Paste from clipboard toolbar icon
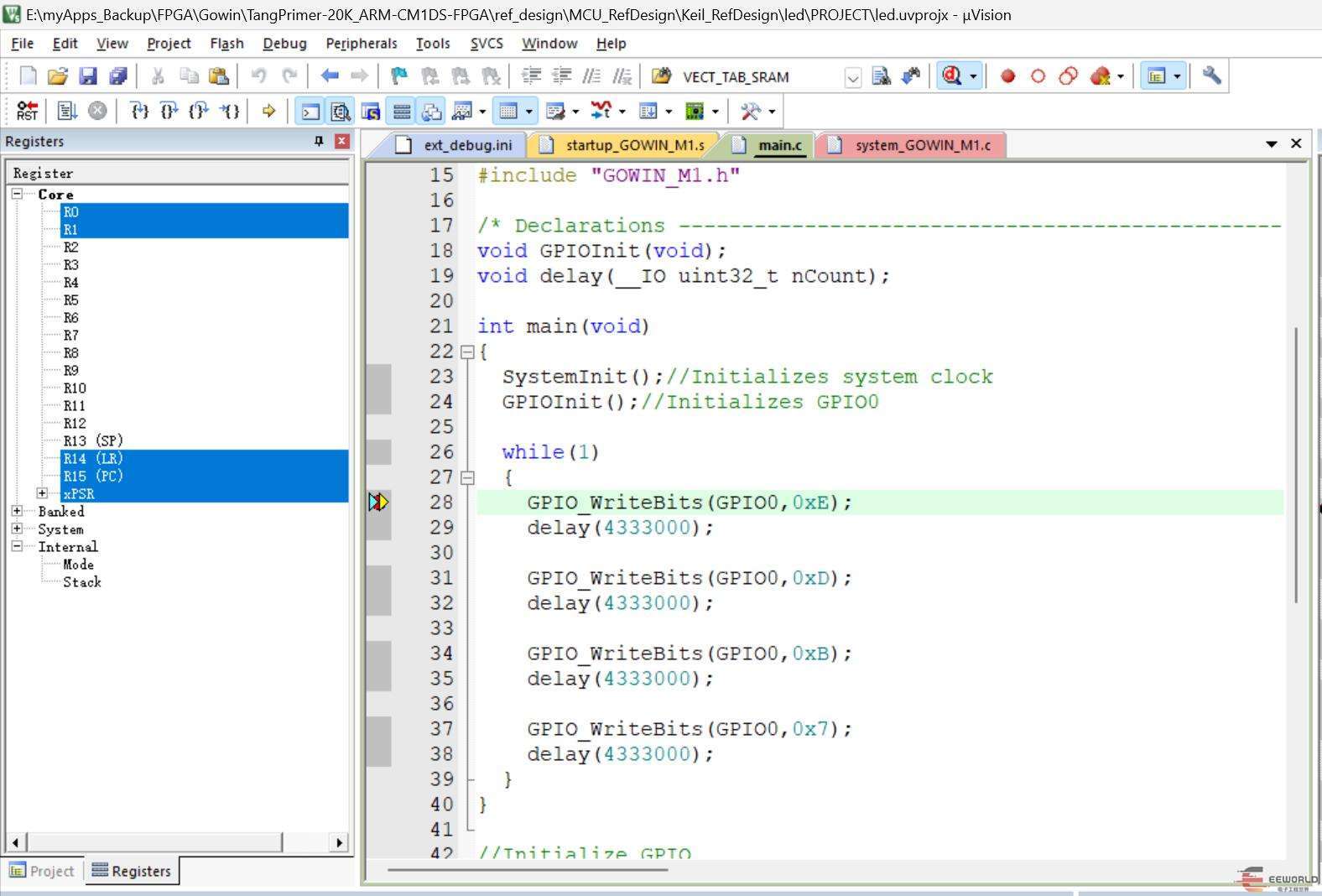The height and width of the screenshot is (896, 1322). [219, 76]
